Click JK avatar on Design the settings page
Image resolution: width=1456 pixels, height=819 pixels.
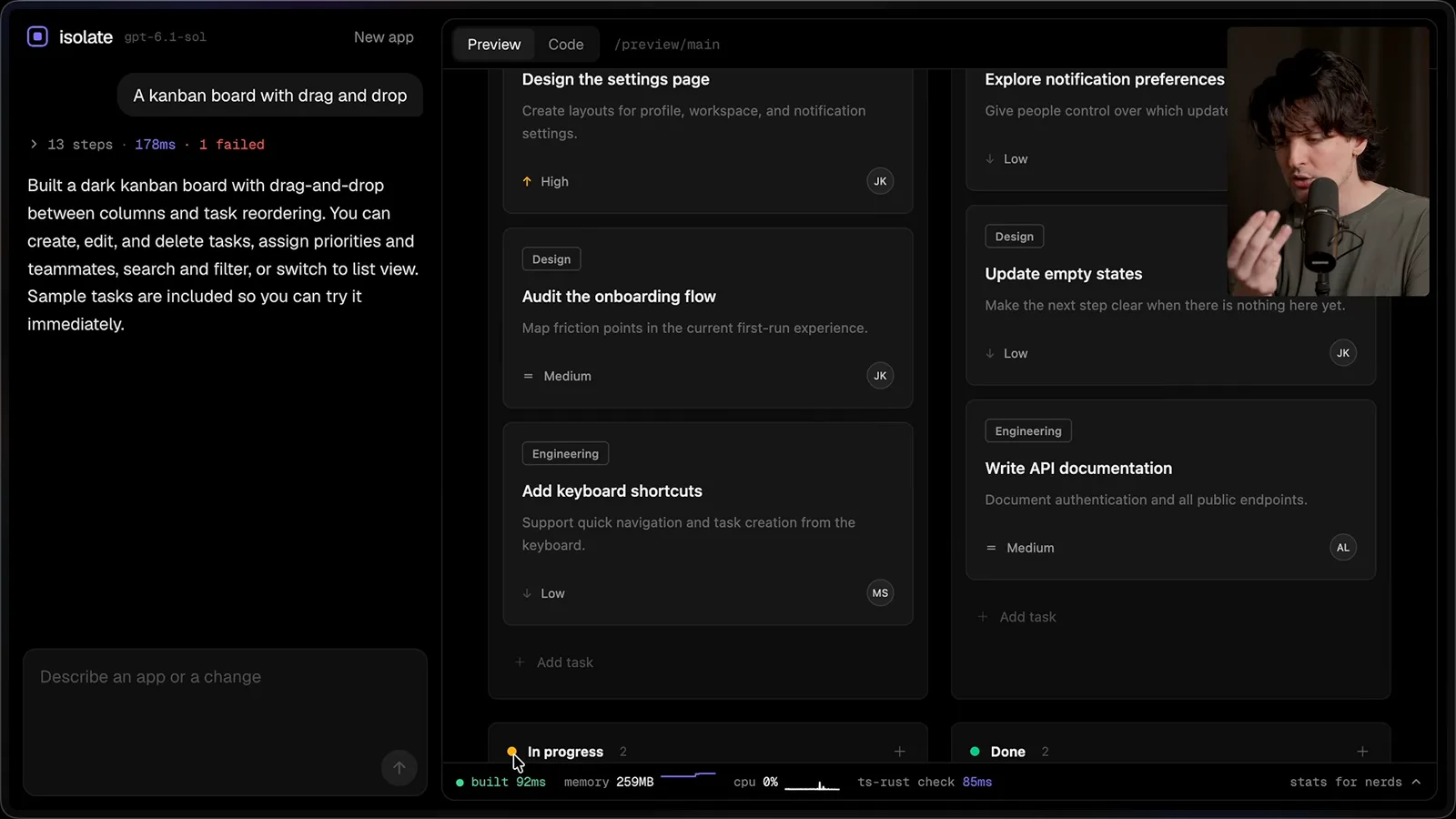point(880,181)
